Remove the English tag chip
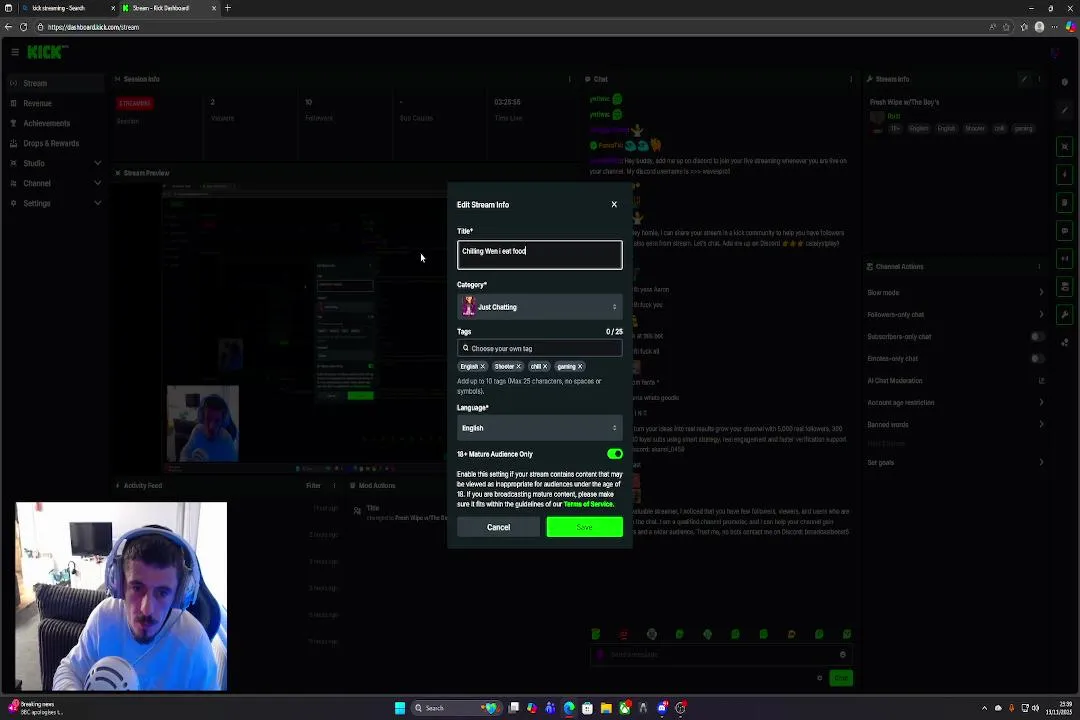 click(x=483, y=367)
